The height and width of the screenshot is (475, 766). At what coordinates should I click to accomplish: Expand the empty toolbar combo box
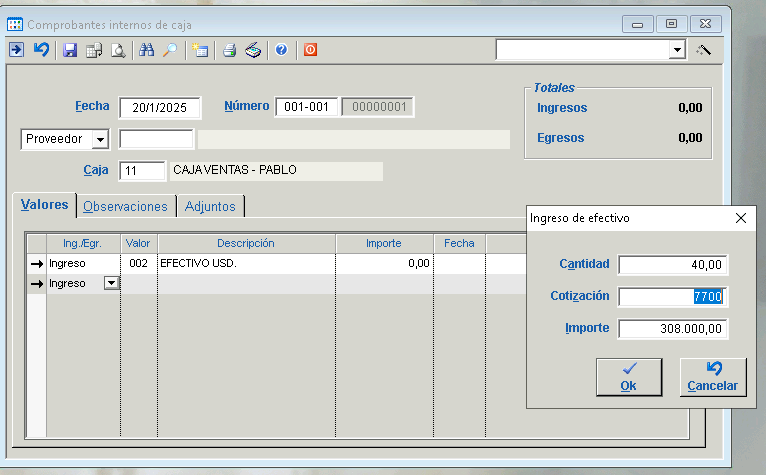pyautogui.click(x=676, y=50)
